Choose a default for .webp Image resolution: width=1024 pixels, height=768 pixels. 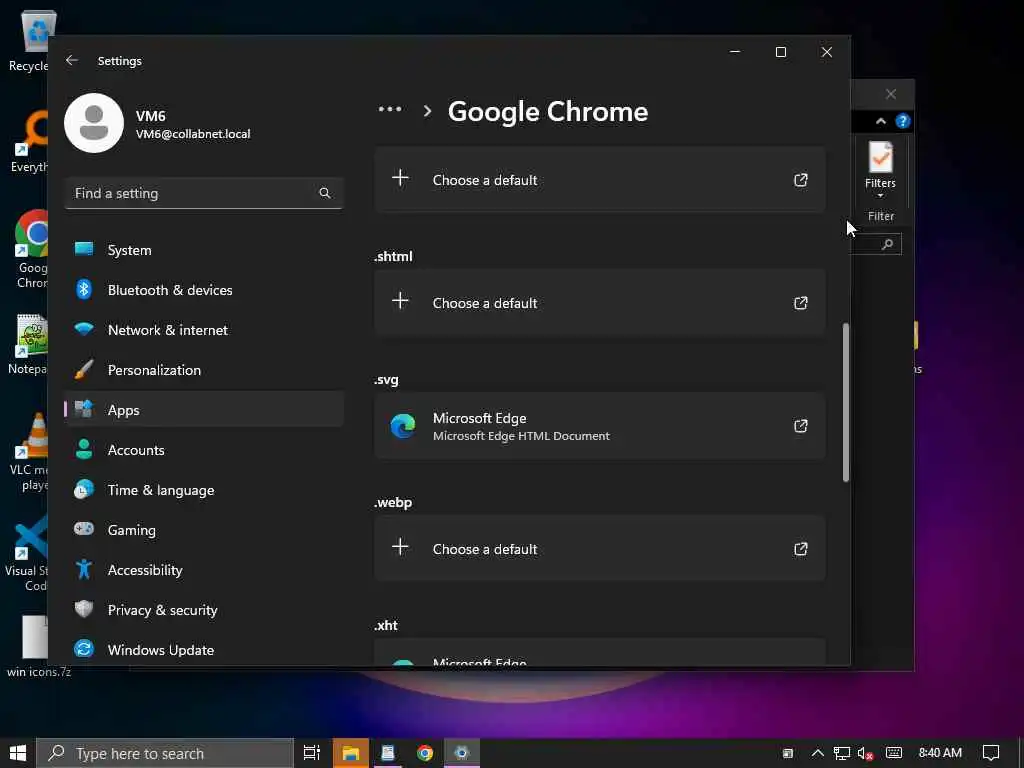[600, 549]
